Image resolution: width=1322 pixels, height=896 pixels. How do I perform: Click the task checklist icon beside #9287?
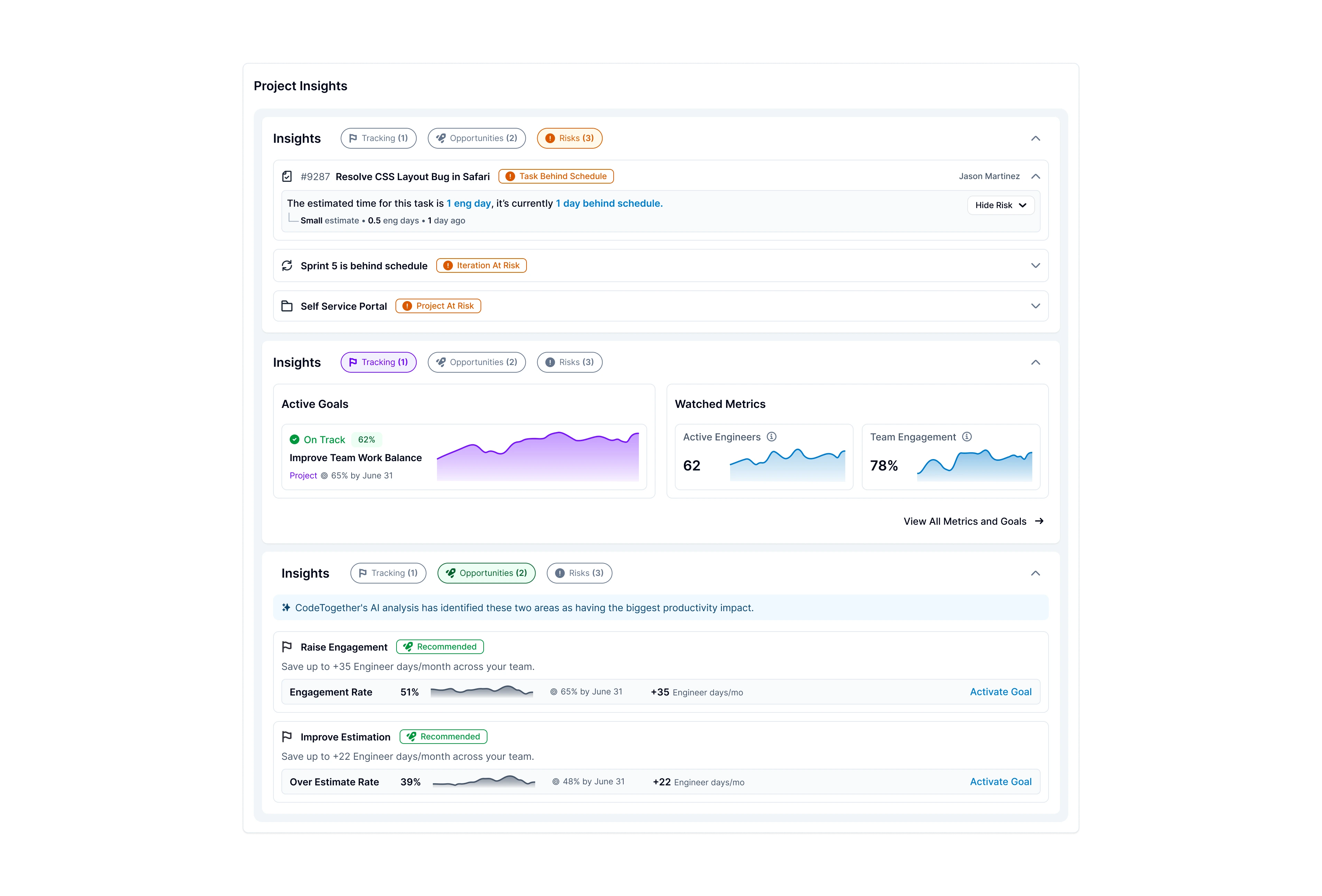287,176
